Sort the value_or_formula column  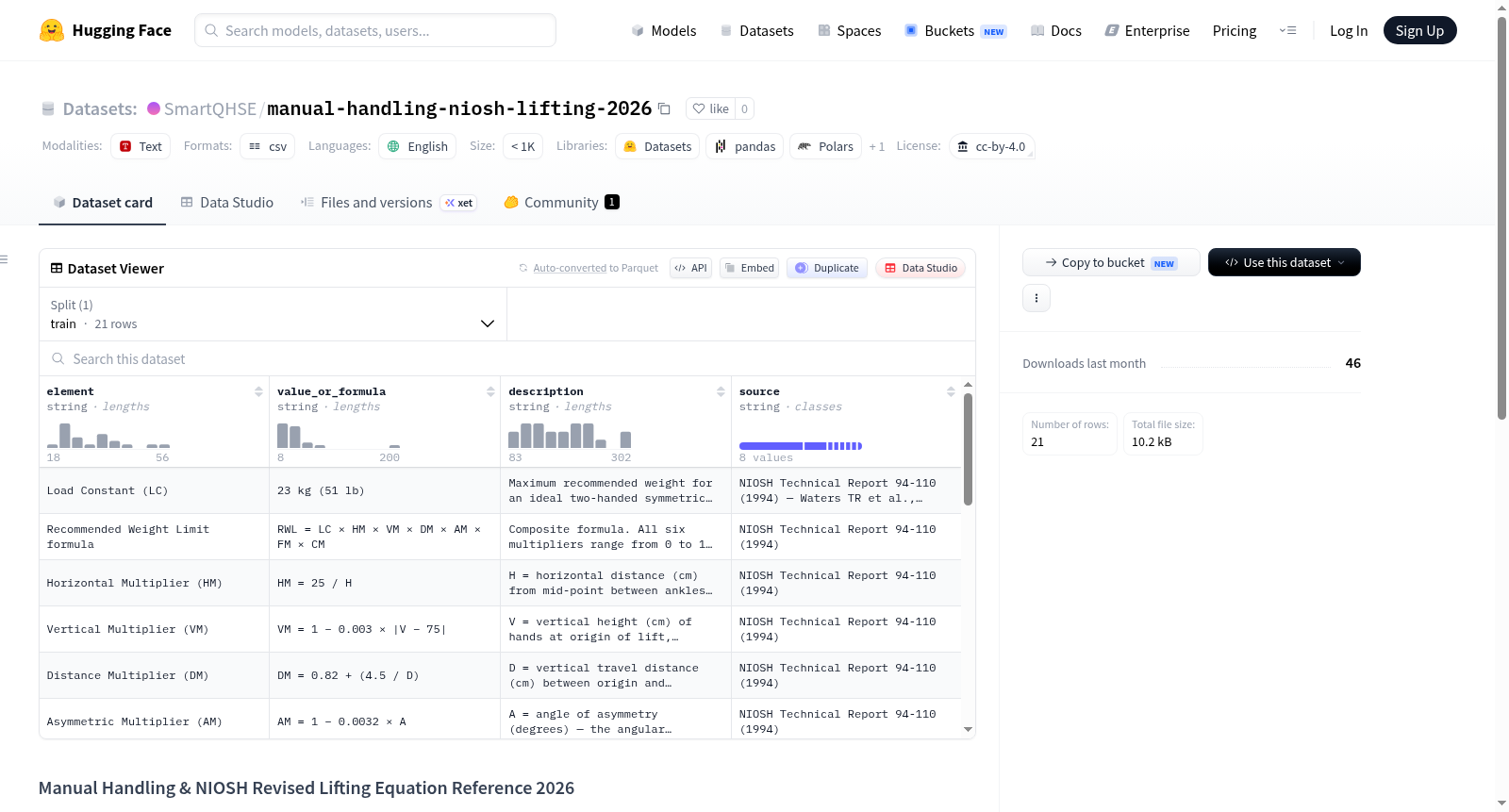[x=490, y=391]
